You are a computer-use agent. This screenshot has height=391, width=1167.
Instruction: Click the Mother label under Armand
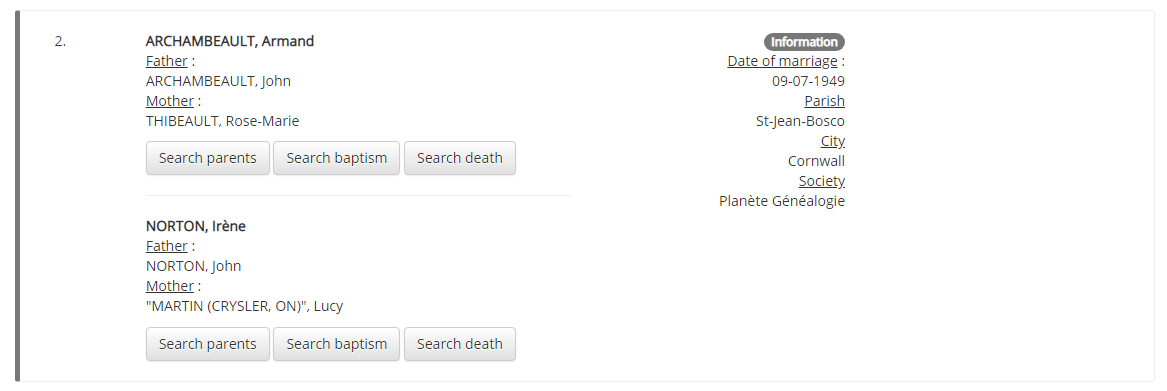click(170, 101)
